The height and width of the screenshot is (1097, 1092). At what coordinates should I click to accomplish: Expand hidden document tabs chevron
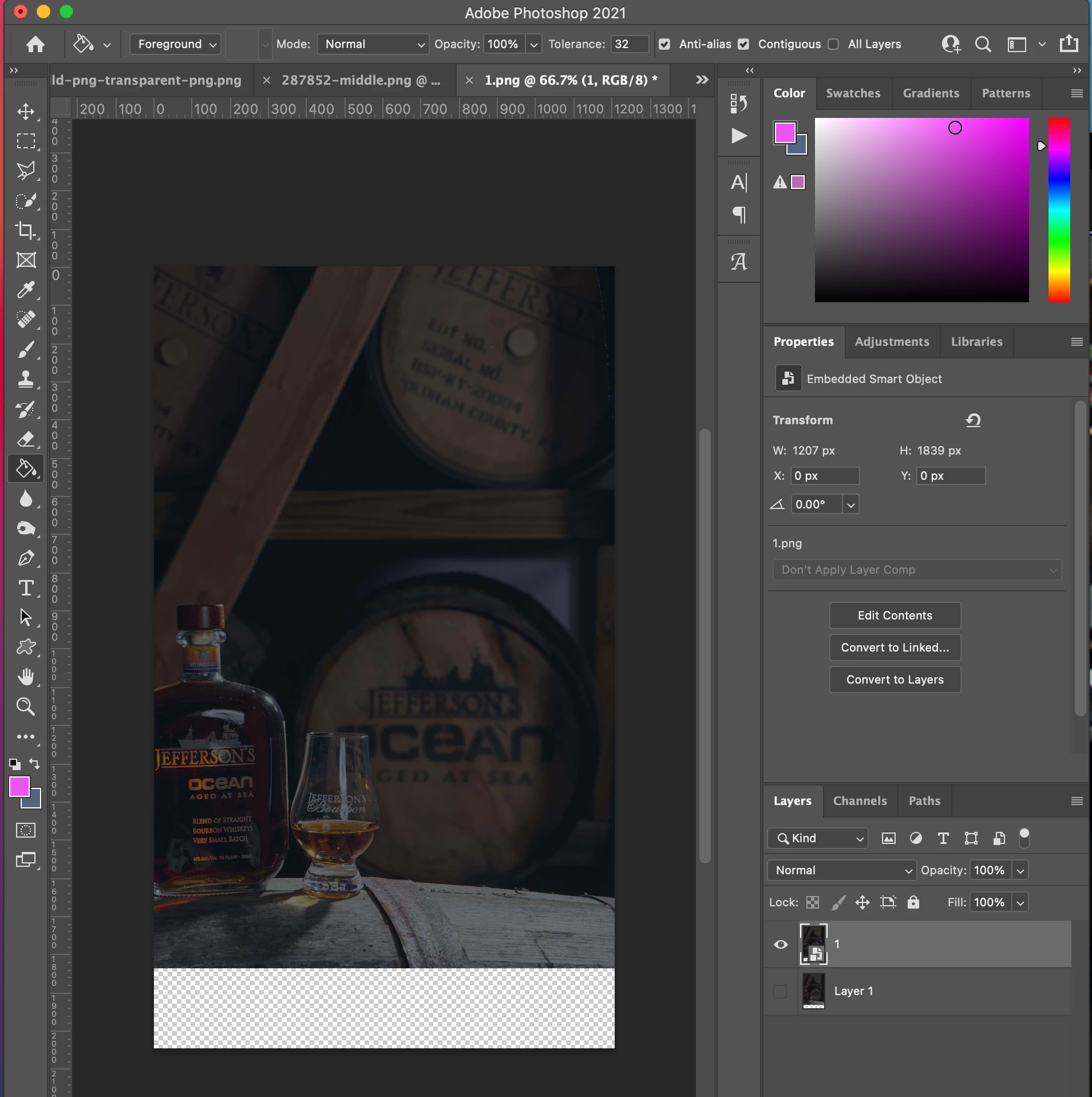click(702, 80)
